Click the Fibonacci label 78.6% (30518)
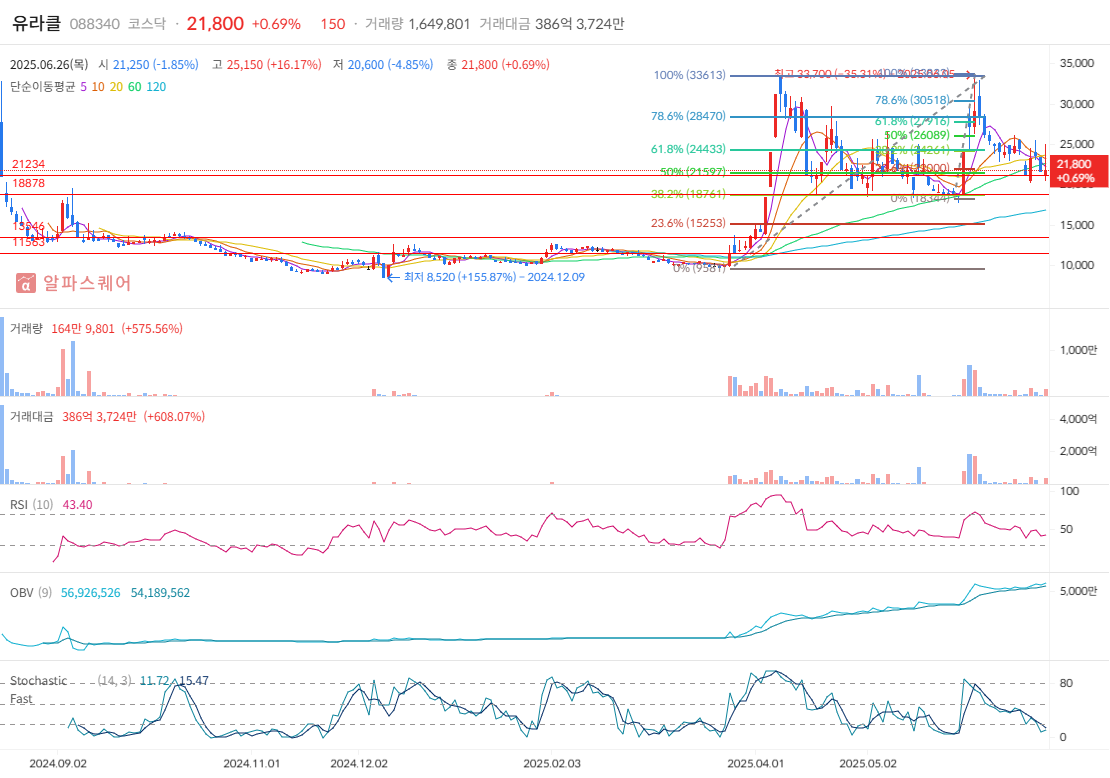1110x778 pixels. point(912,101)
